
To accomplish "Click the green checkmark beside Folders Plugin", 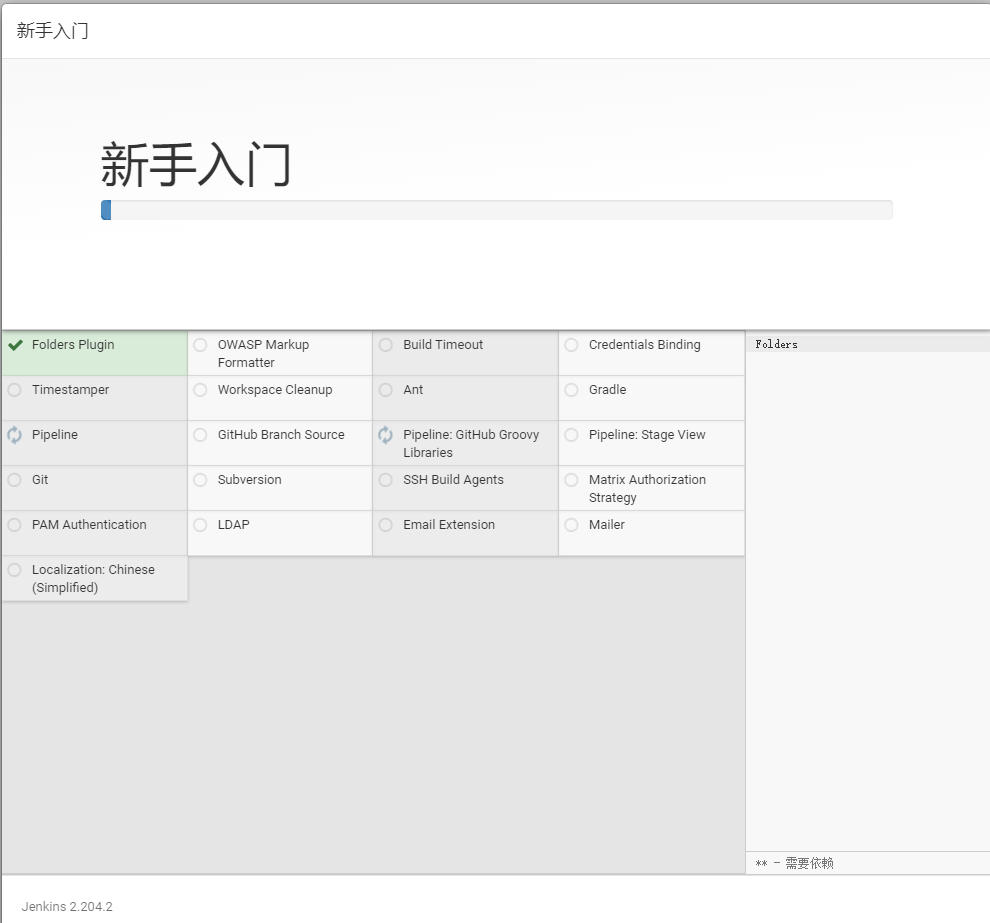I will click(15, 345).
